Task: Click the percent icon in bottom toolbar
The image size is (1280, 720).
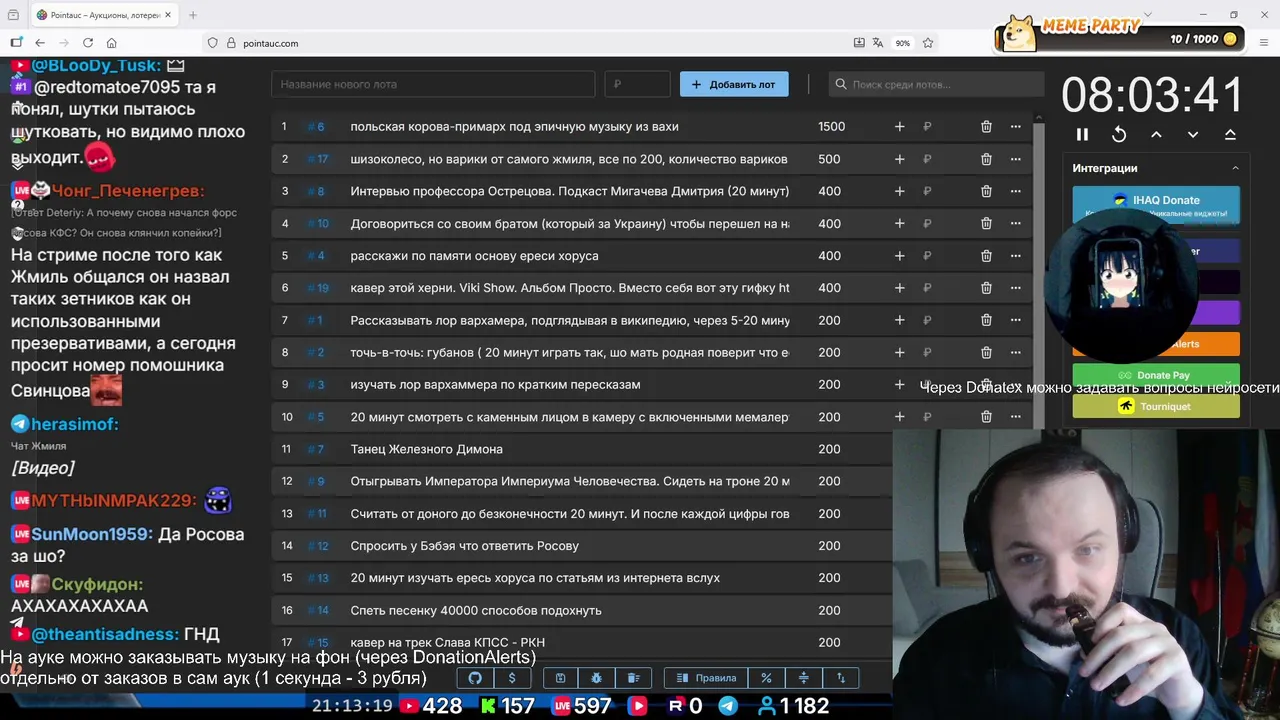Action: coord(766,678)
